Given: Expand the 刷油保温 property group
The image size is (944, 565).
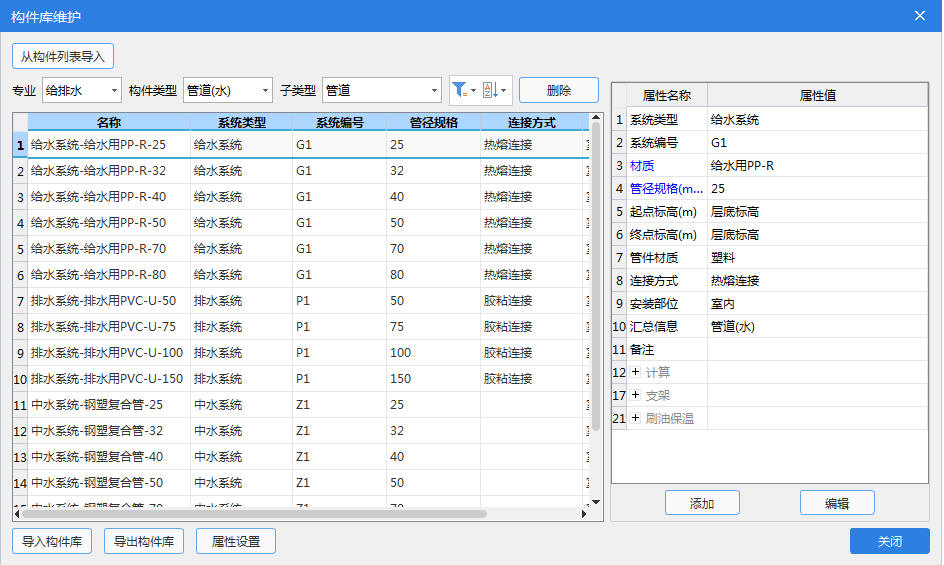Looking at the screenshot, I should click(635, 419).
